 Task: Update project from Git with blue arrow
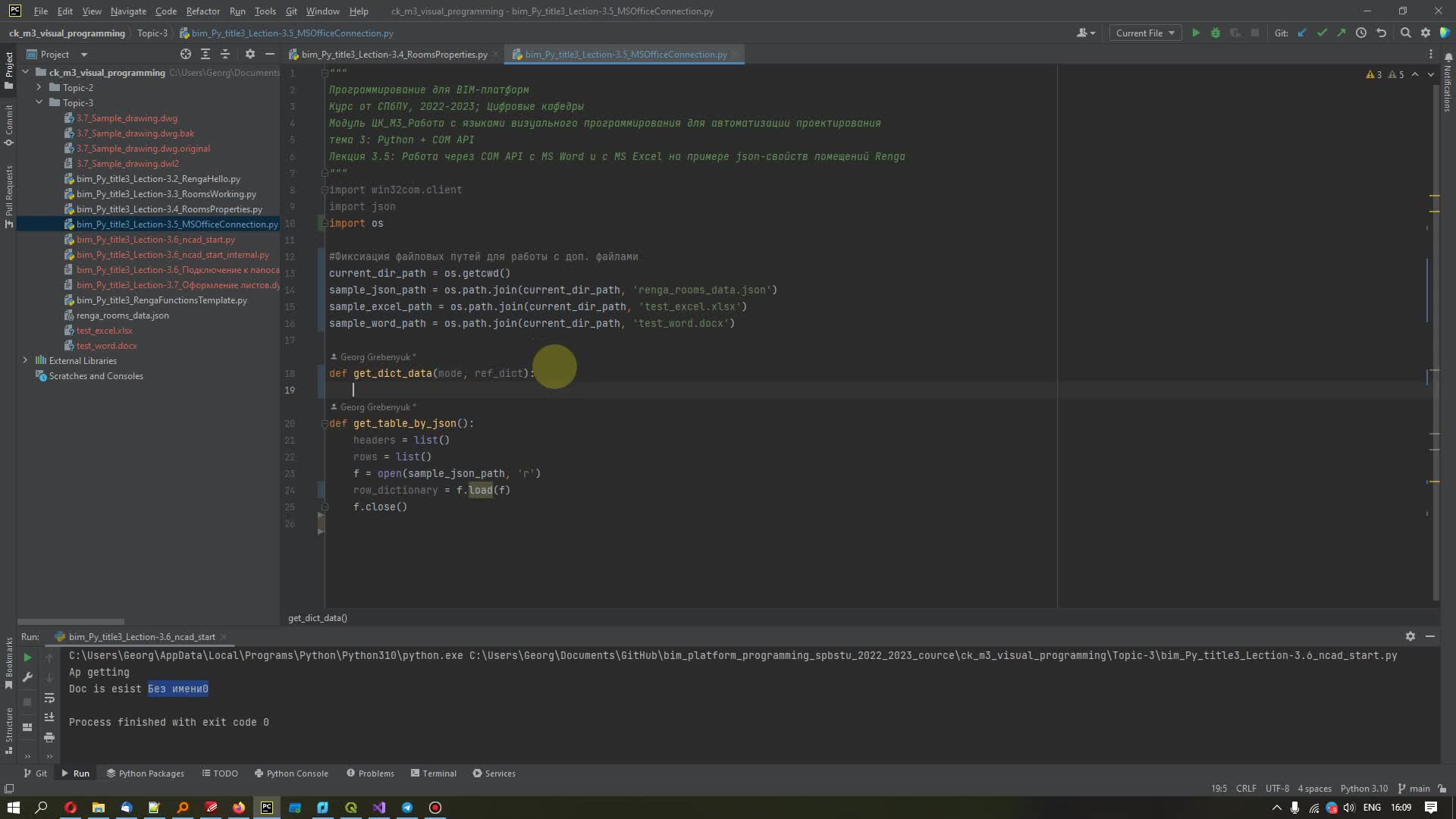[x=1302, y=33]
